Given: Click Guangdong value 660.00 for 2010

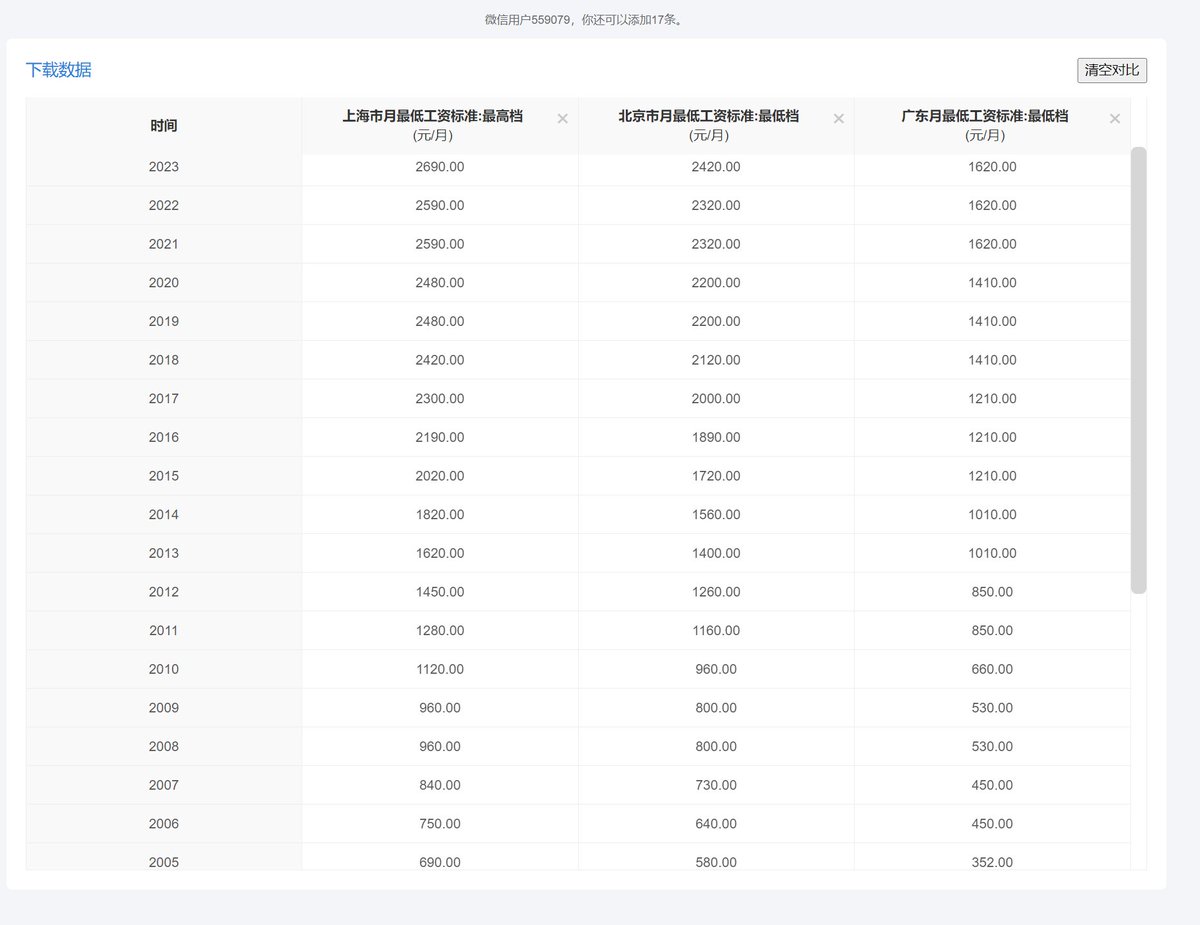Looking at the screenshot, I should point(992,669).
